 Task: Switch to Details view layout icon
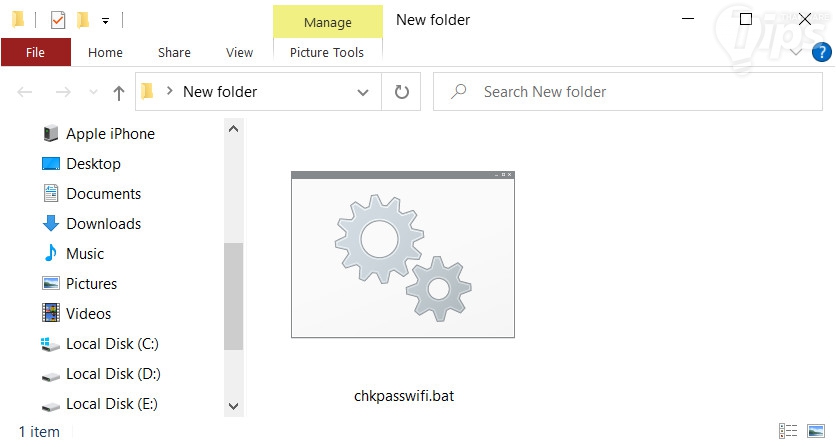tap(787, 431)
